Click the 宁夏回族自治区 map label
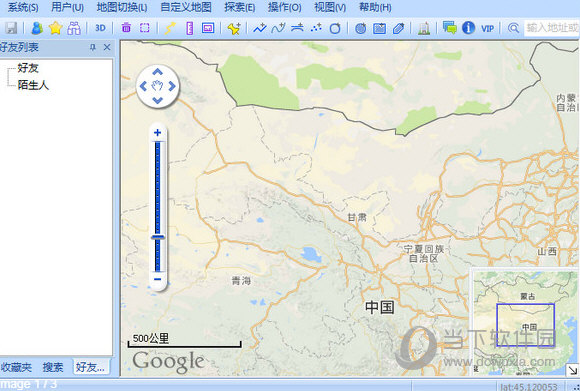This screenshot has height=391, width=580. [x=424, y=253]
